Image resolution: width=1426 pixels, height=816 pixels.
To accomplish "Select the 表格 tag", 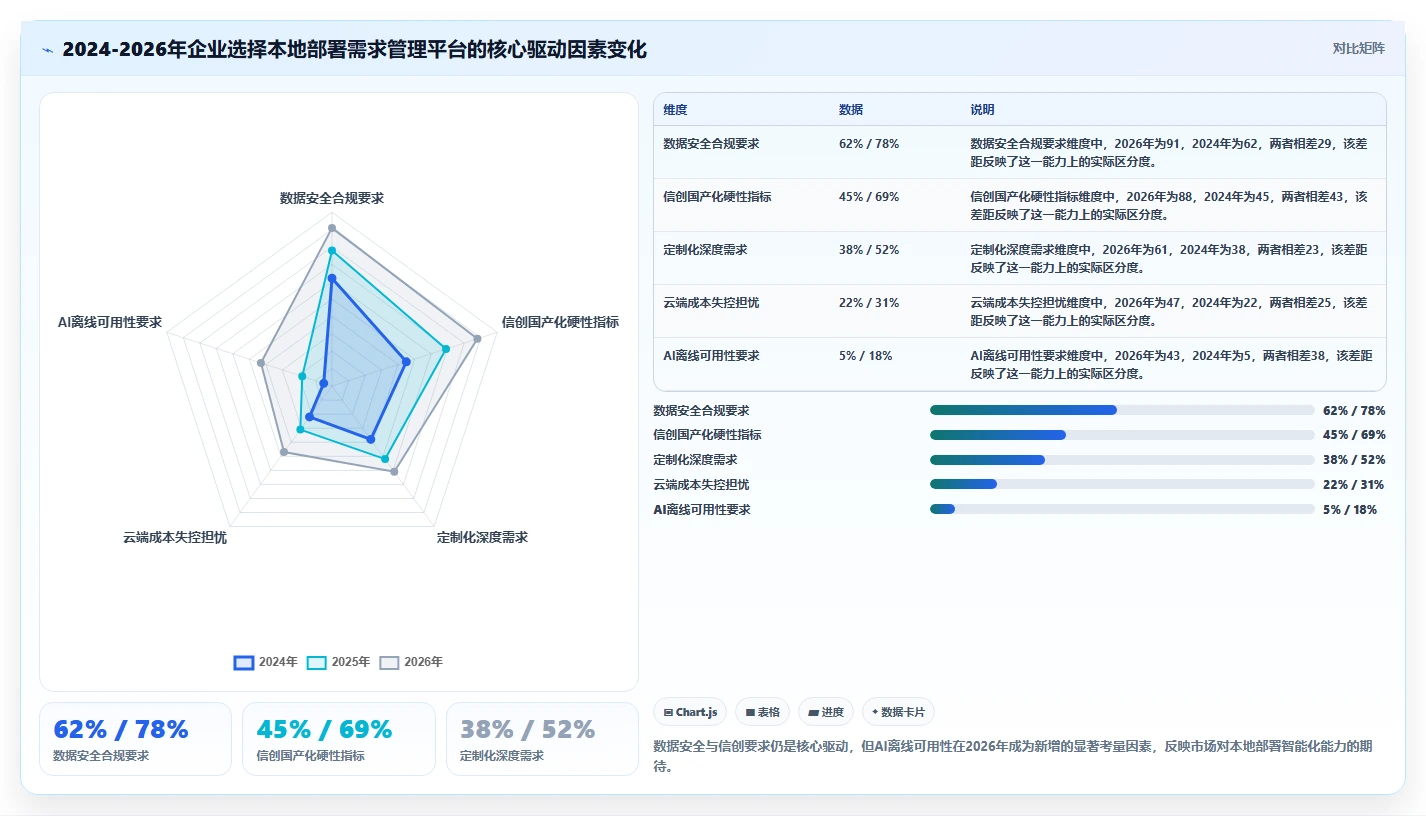I will tap(762, 712).
